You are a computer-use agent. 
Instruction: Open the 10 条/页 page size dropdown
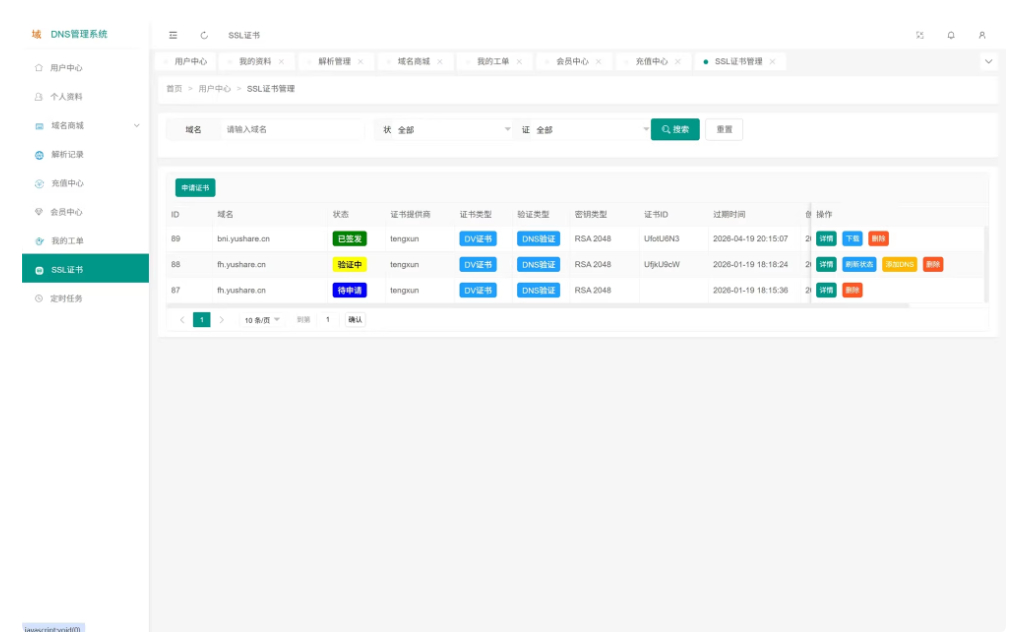coord(263,320)
